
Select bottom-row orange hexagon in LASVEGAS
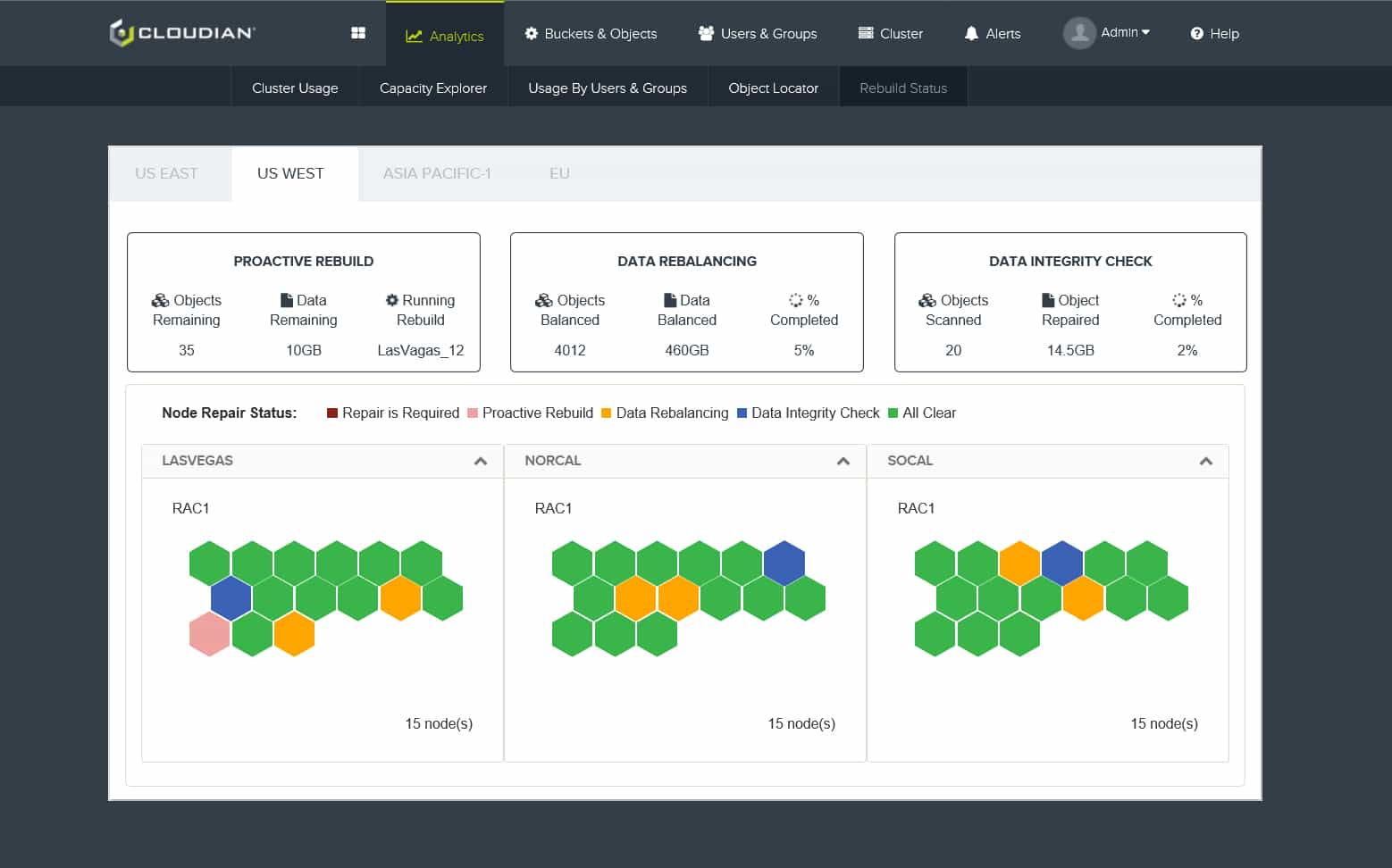point(295,634)
